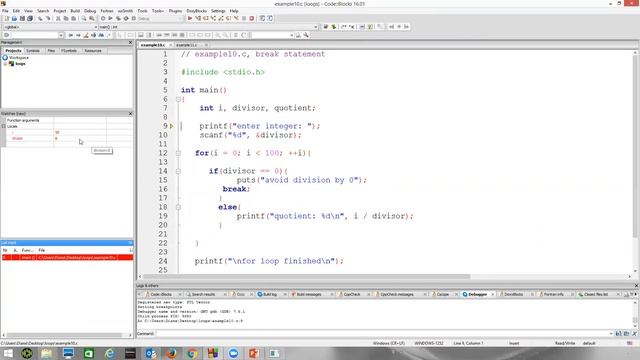
Task: Click the Windows Start button
Action: [8, 353]
